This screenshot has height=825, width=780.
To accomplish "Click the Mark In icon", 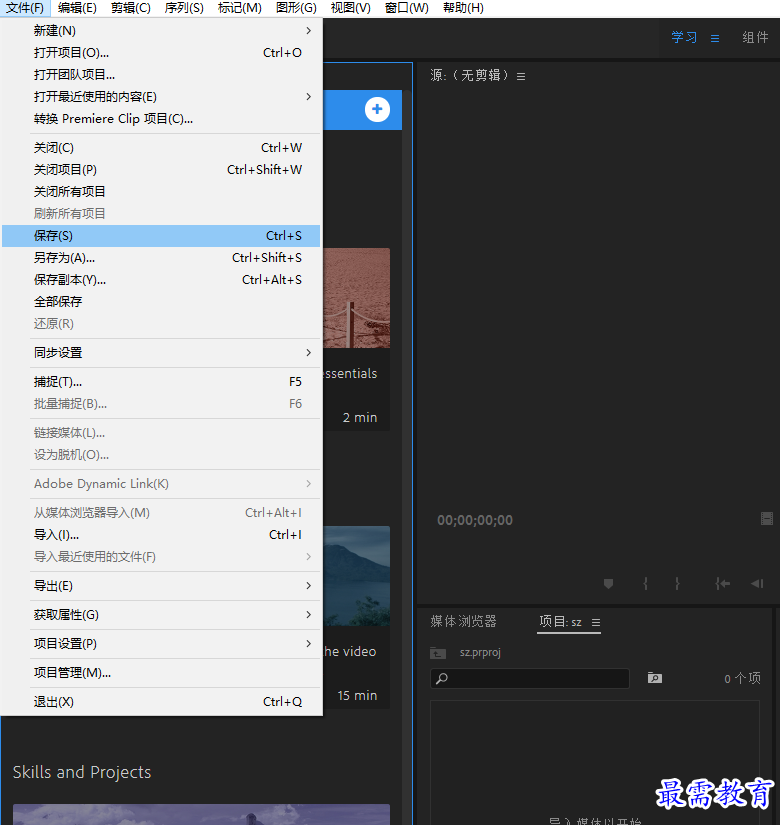I will pyautogui.click(x=645, y=583).
